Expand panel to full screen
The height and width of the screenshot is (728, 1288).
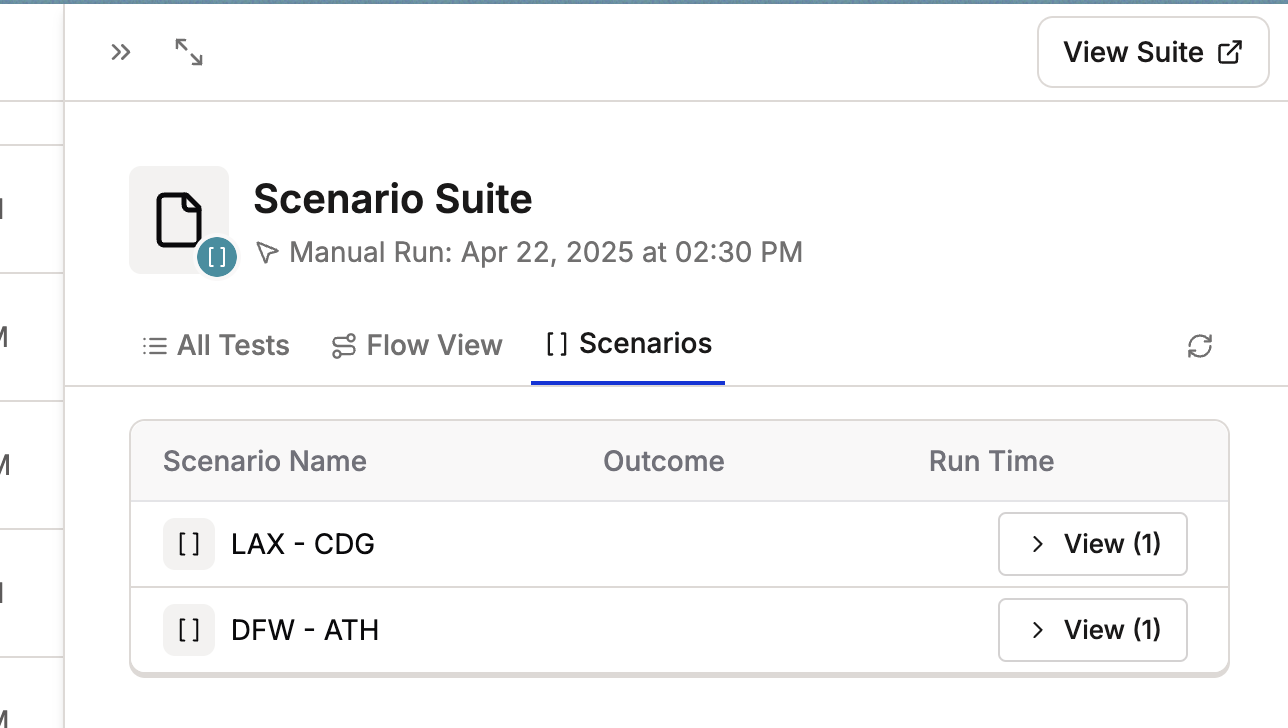[x=189, y=52]
